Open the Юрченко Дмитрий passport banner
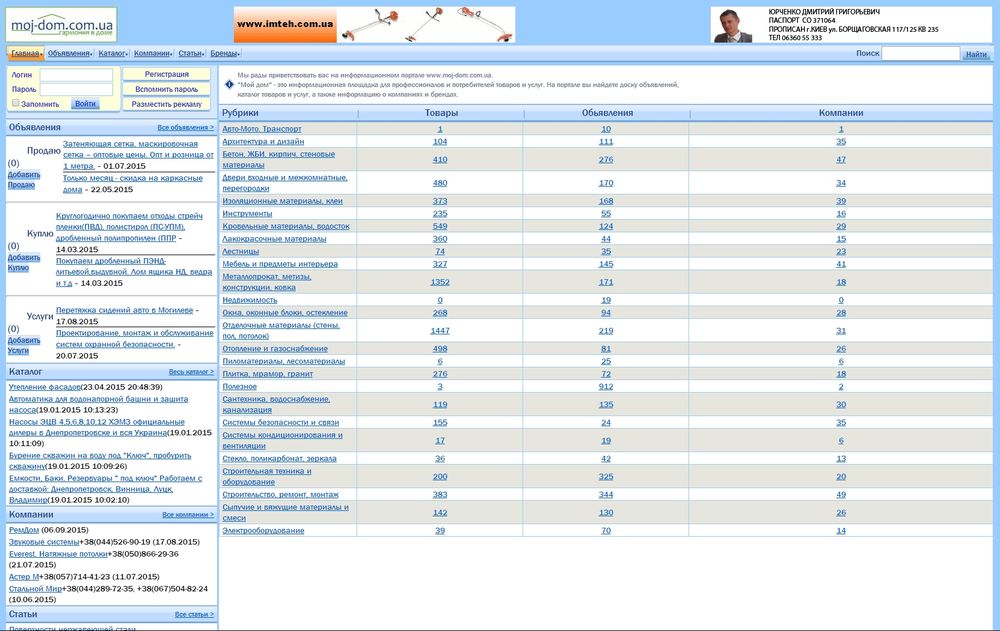The height and width of the screenshot is (631, 1000). [x=851, y=25]
